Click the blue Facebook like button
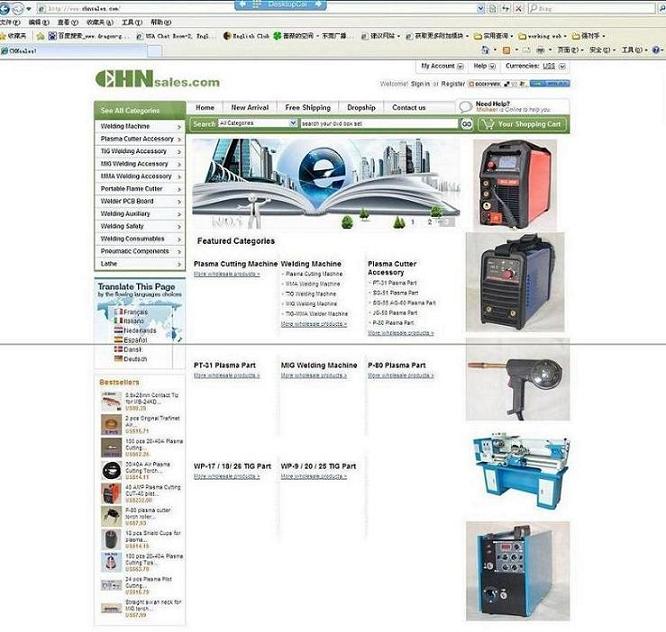 tap(550, 84)
